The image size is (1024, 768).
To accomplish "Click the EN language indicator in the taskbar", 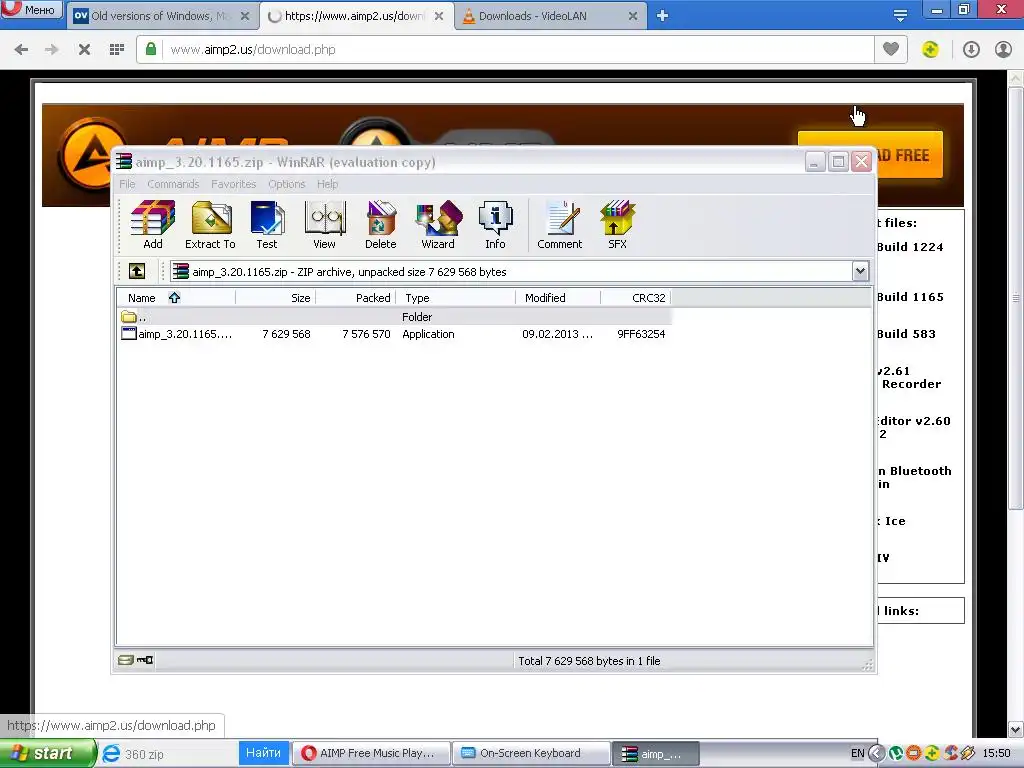I will click(857, 753).
